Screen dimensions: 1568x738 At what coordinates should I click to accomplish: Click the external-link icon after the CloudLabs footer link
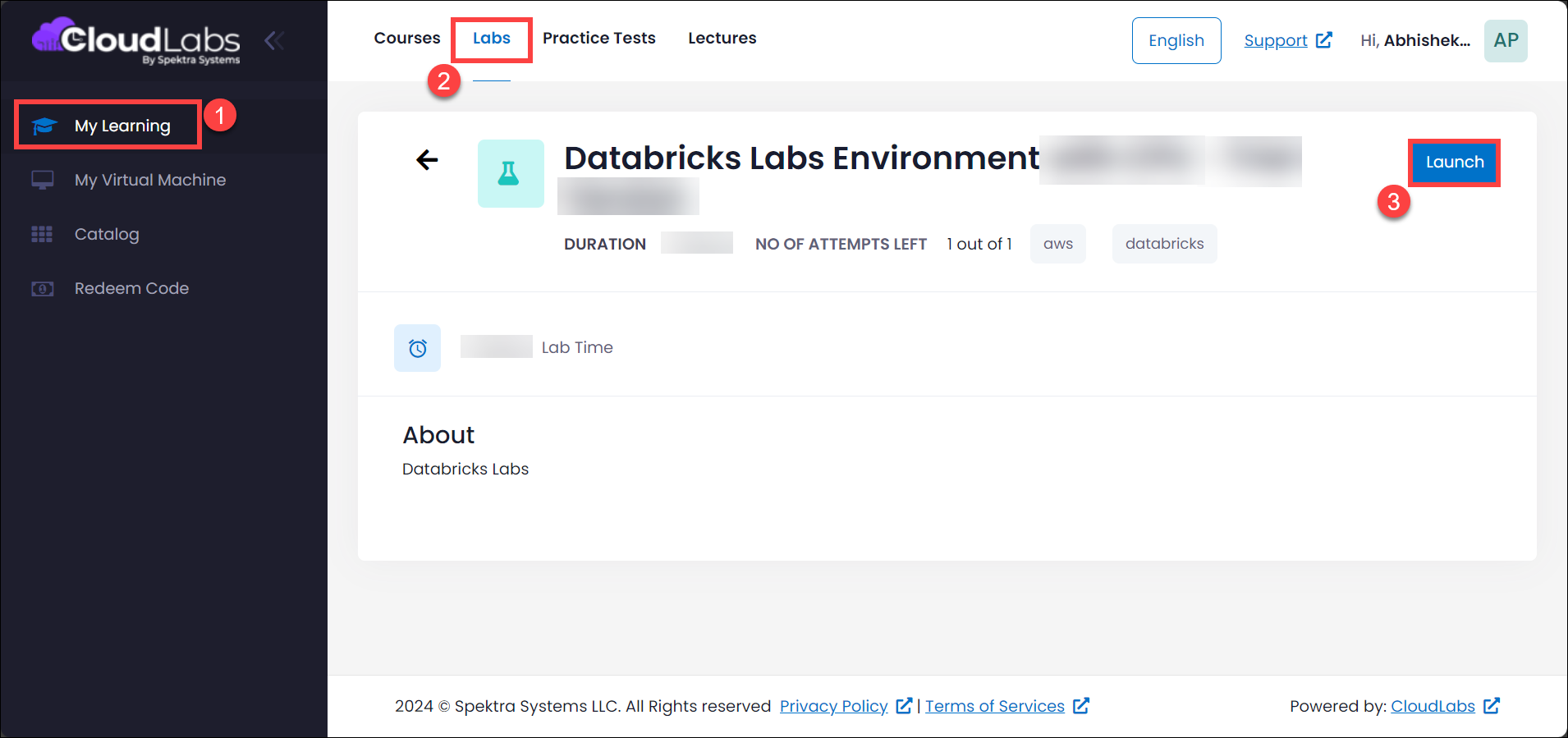[1492, 705]
